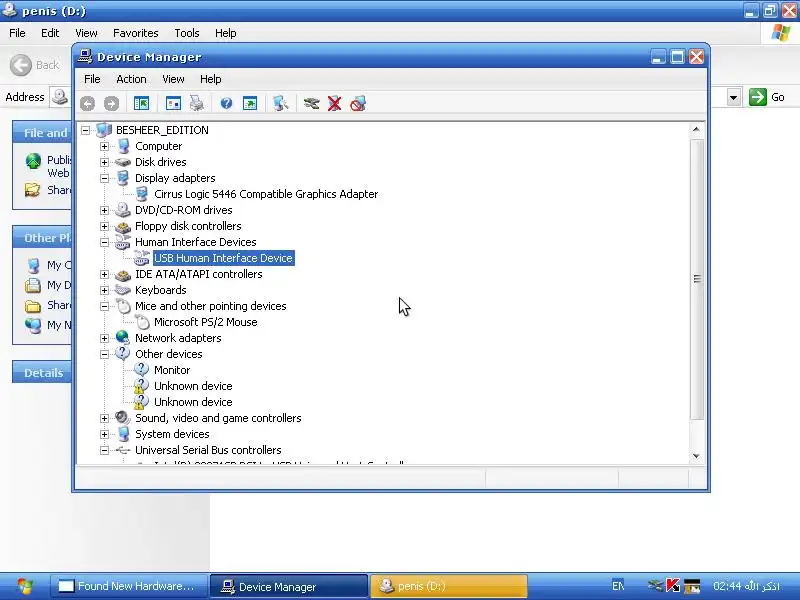Select the second Unknown device entry
The image size is (800, 600).
(x=193, y=402)
